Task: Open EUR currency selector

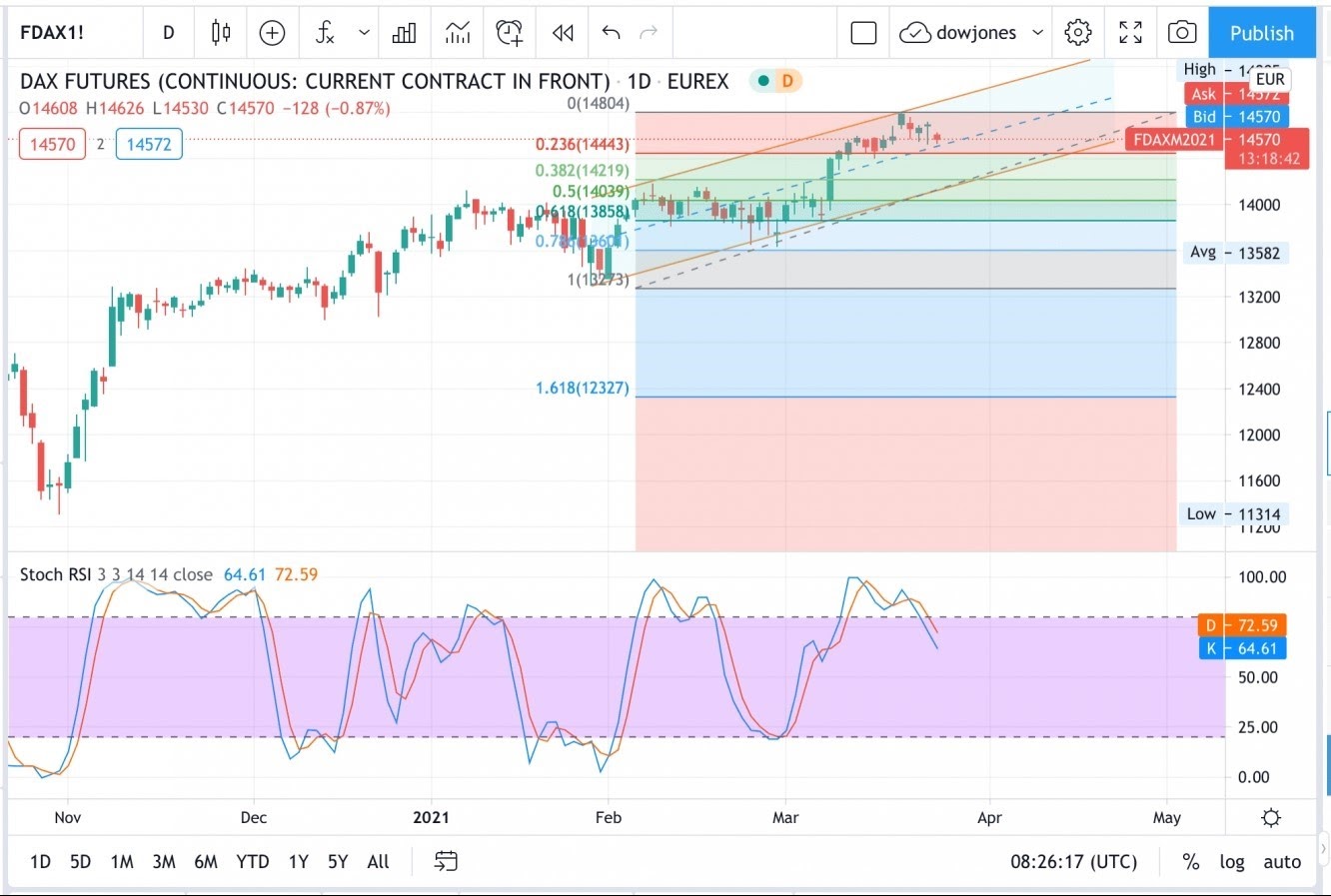Action: [x=1270, y=79]
